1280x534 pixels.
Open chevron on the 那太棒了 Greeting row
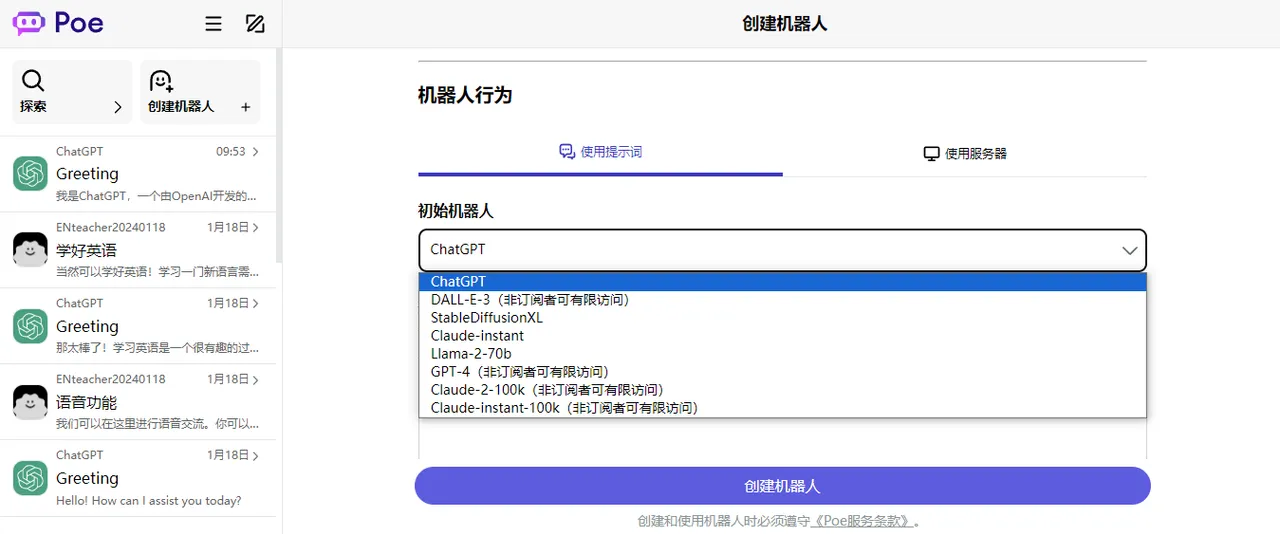point(256,303)
